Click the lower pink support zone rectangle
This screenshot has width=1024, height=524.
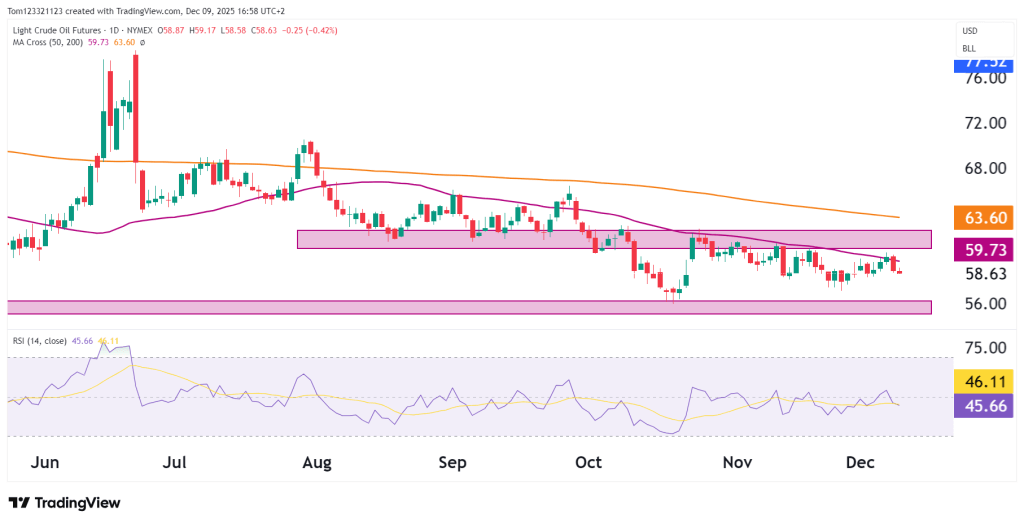469,307
